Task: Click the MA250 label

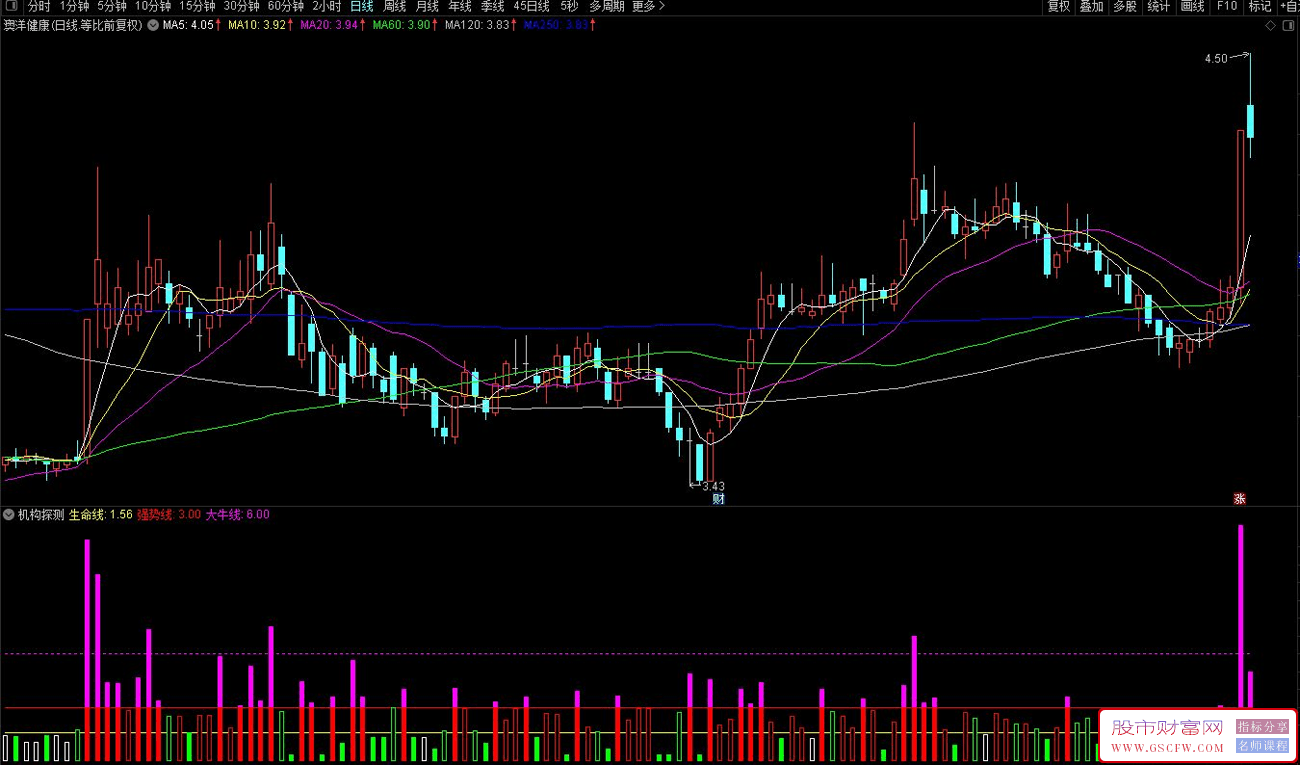Action: [x=555, y=26]
